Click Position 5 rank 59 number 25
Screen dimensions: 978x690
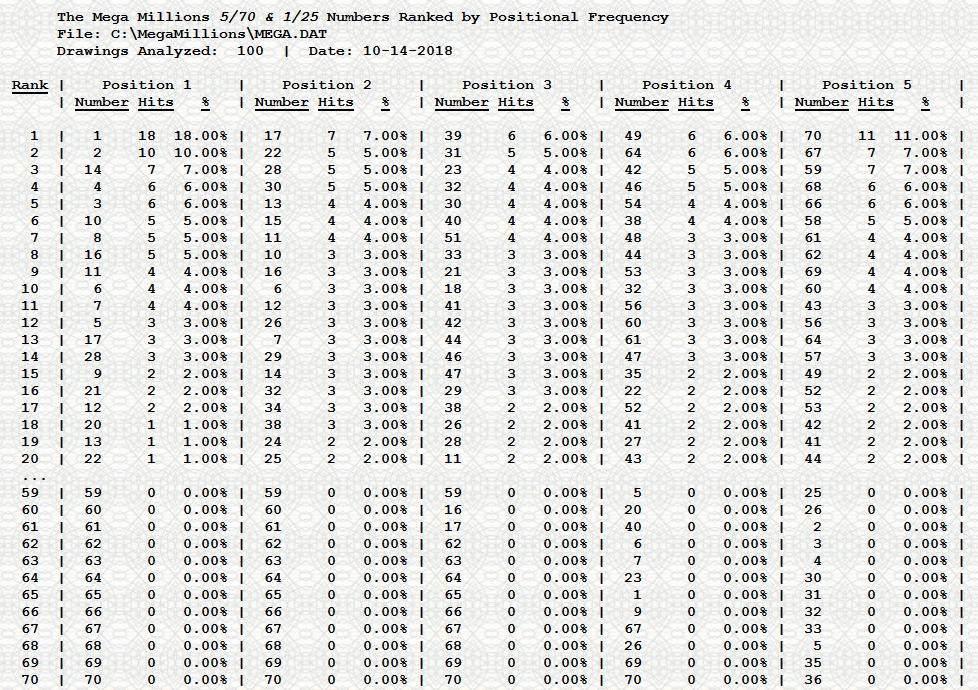813,493
